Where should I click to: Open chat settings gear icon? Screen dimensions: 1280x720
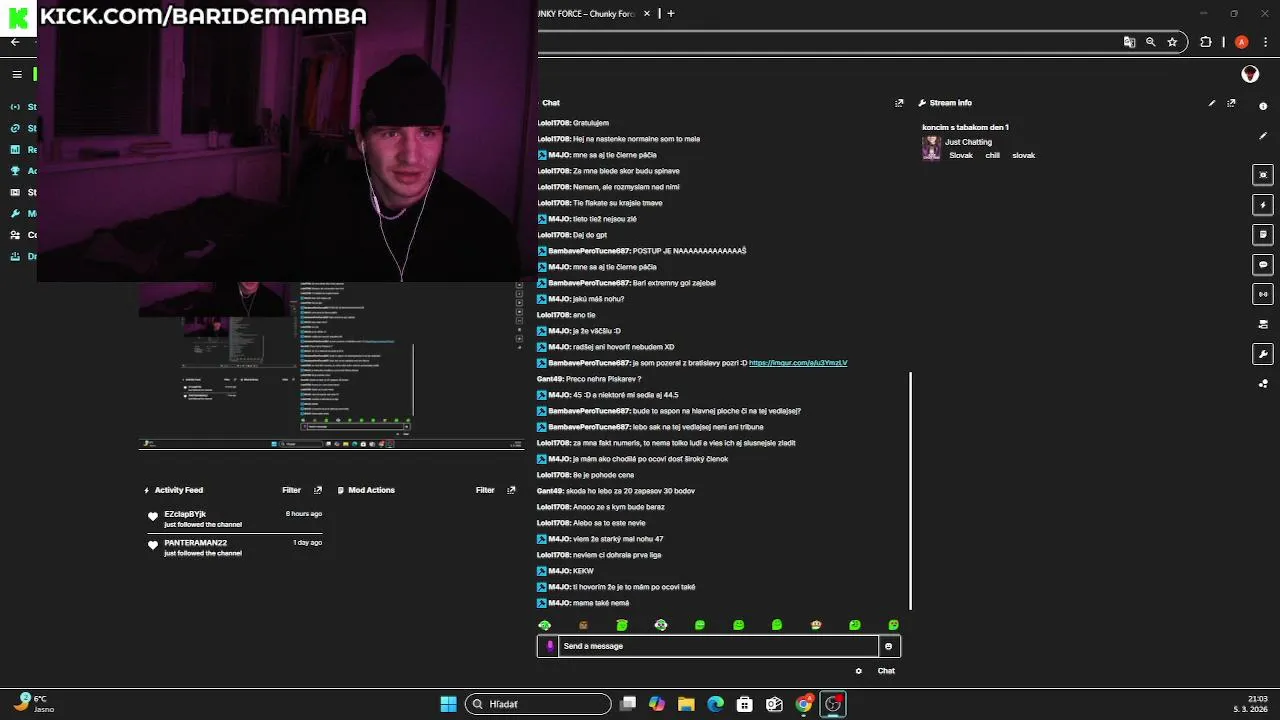[858, 671]
